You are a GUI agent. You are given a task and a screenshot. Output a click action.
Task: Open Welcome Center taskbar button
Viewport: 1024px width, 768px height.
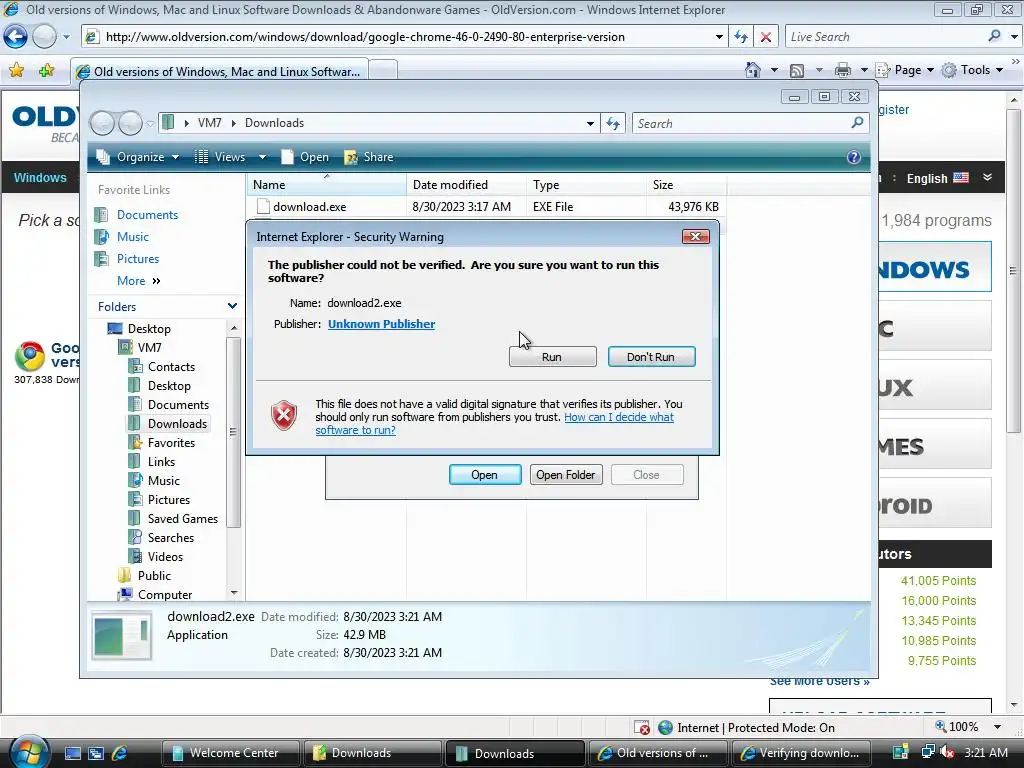click(x=231, y=753)
